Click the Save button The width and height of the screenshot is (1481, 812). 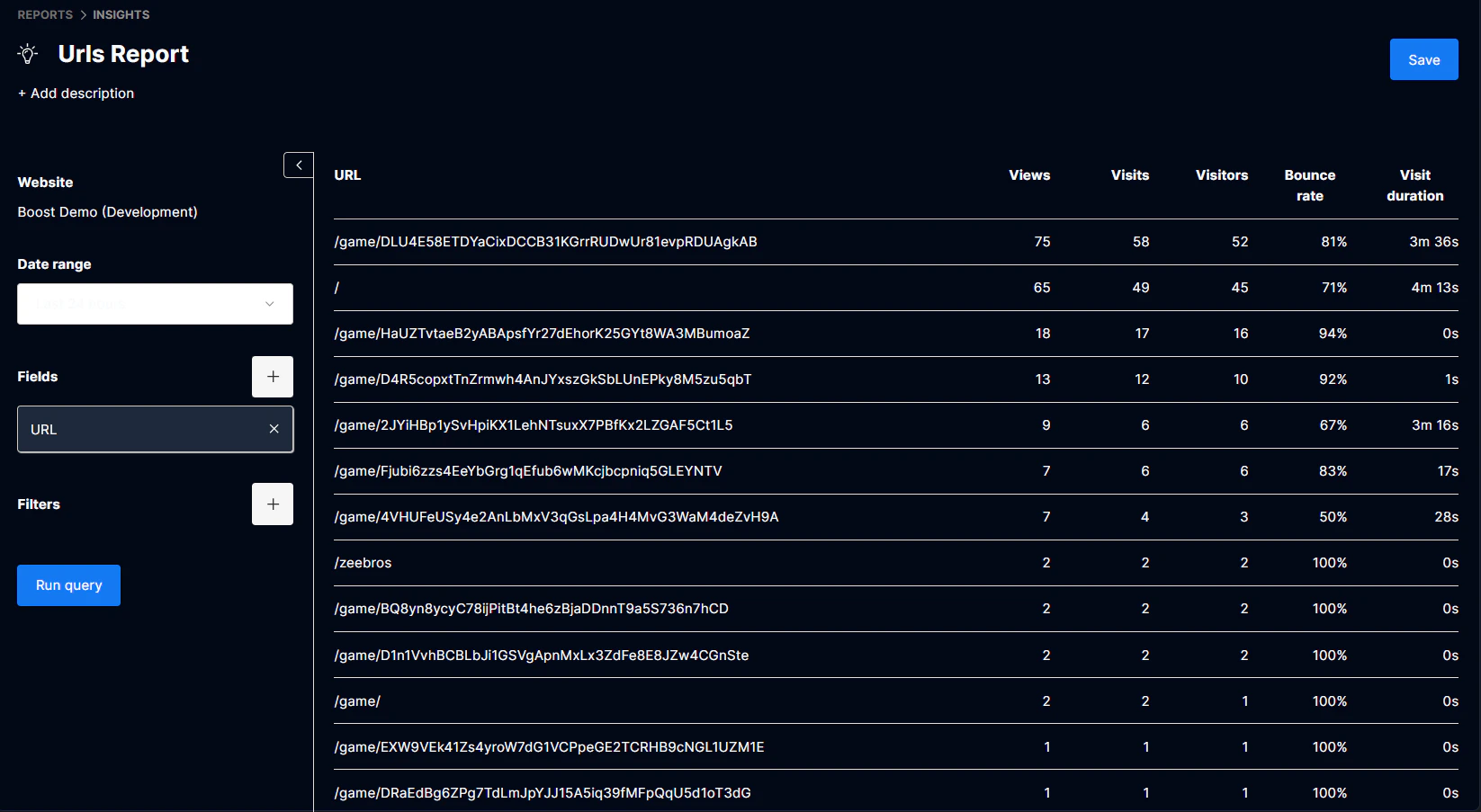coord(1423,59)
